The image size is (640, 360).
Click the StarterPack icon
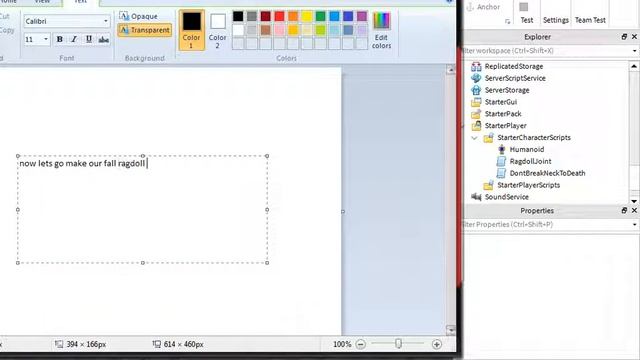coord(476,113)
